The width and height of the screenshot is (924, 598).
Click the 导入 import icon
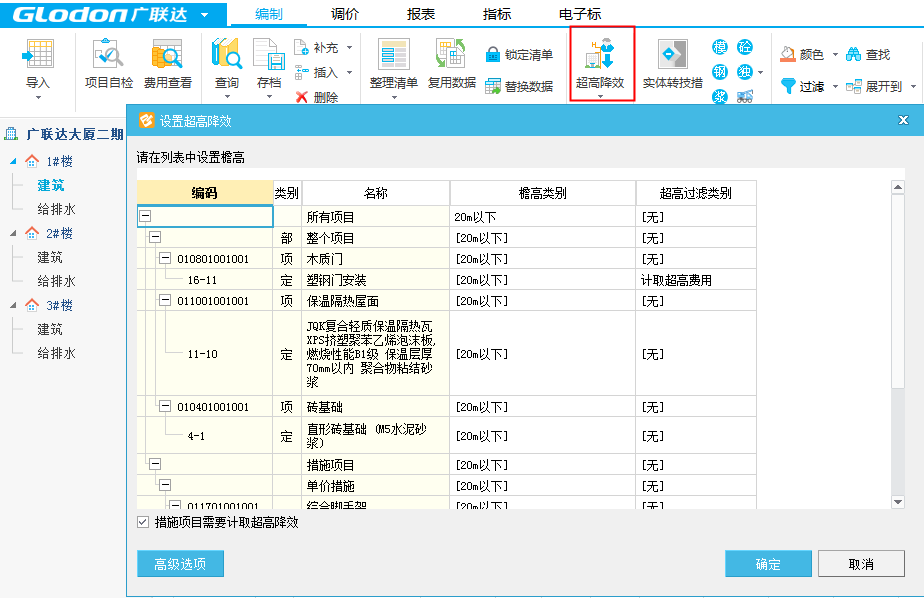[x=38, y=58]
